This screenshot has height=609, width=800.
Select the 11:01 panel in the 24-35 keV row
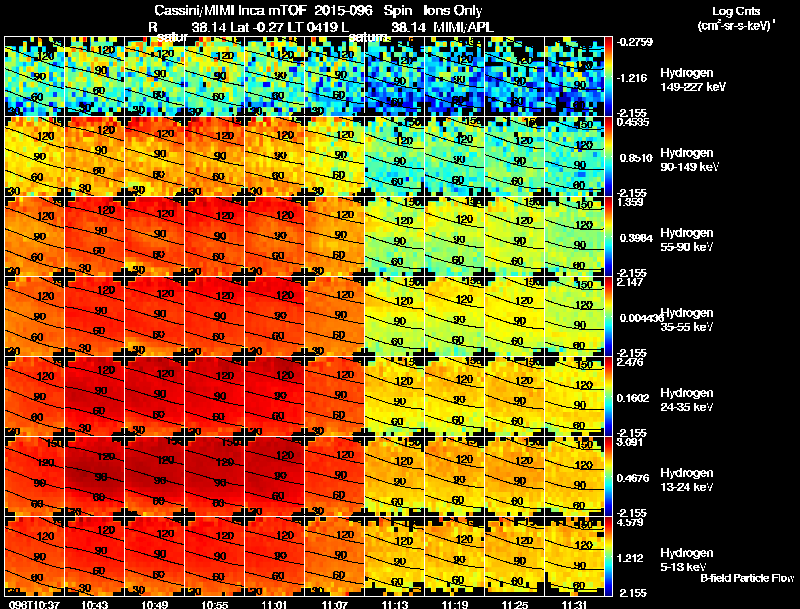(x=274, y=397)
